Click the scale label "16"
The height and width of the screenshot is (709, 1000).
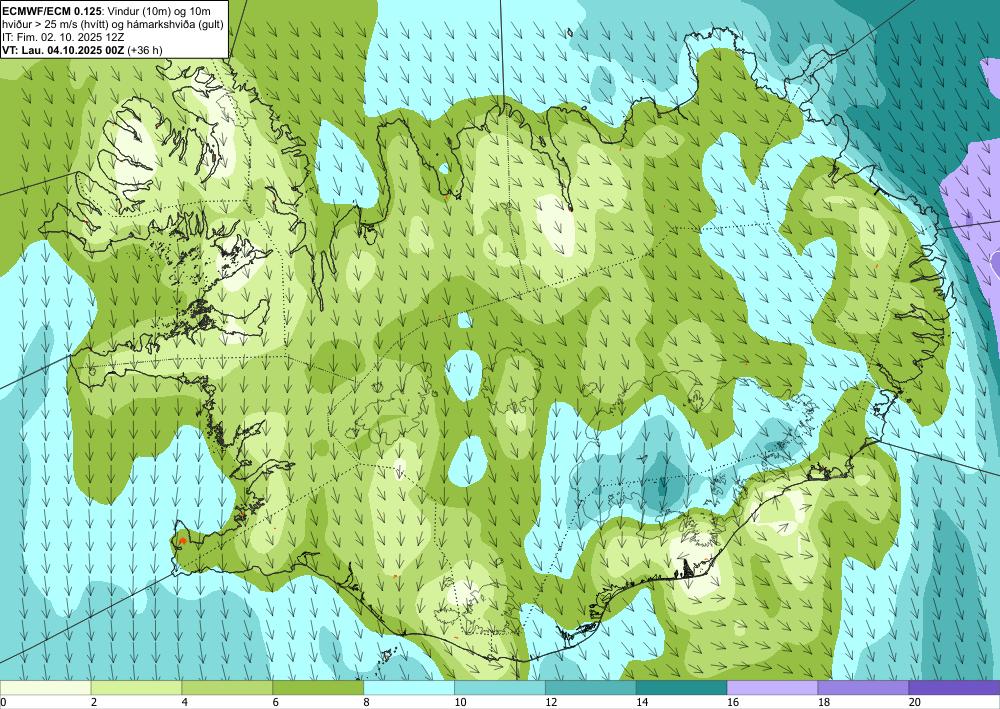(733, 702)
